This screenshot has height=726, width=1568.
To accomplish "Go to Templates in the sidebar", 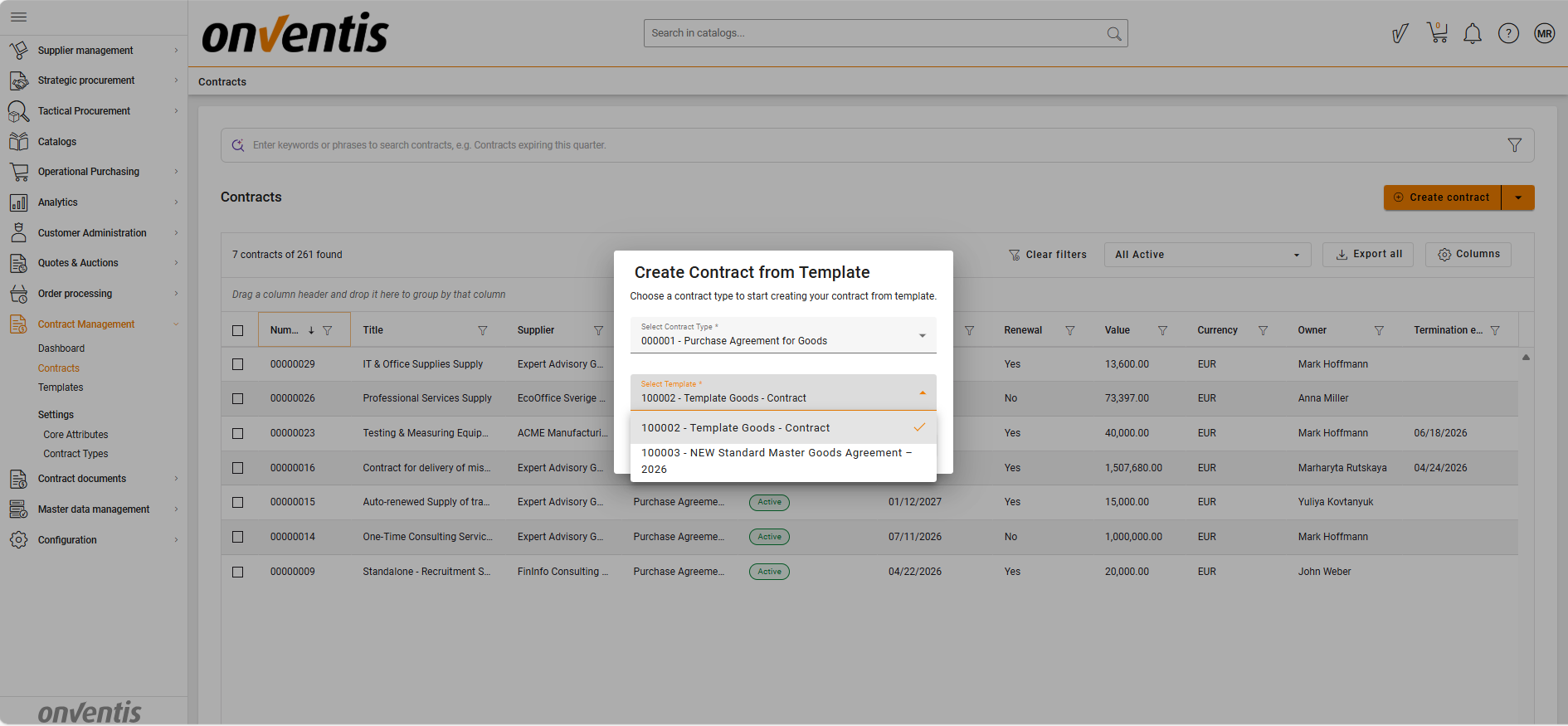I will pyautogui.click(x=61, y=387).
